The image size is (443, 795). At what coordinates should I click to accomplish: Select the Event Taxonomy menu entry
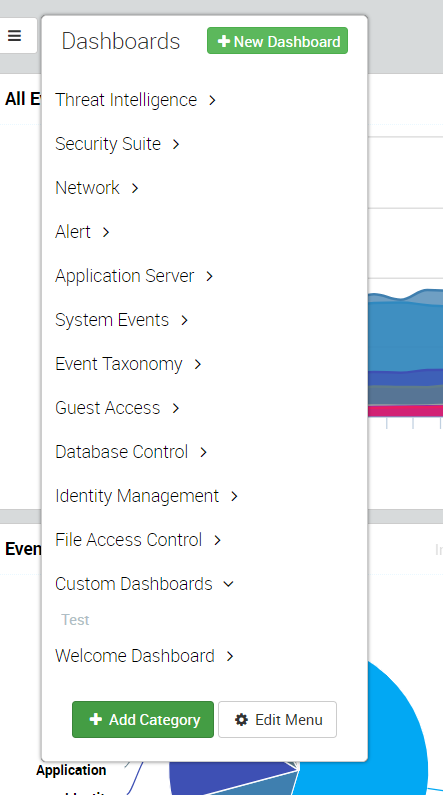(119, 364)
